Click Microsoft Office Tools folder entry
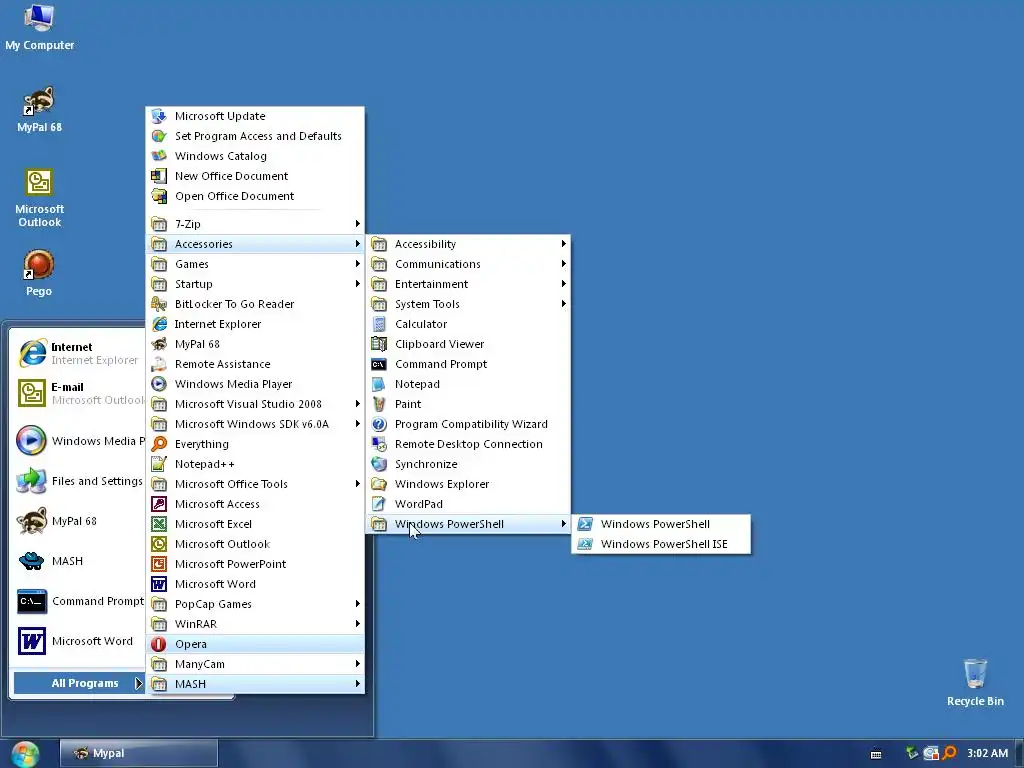Image resolution: width=1024 pixels, height=768 pixels. click(x=255, y=484)
